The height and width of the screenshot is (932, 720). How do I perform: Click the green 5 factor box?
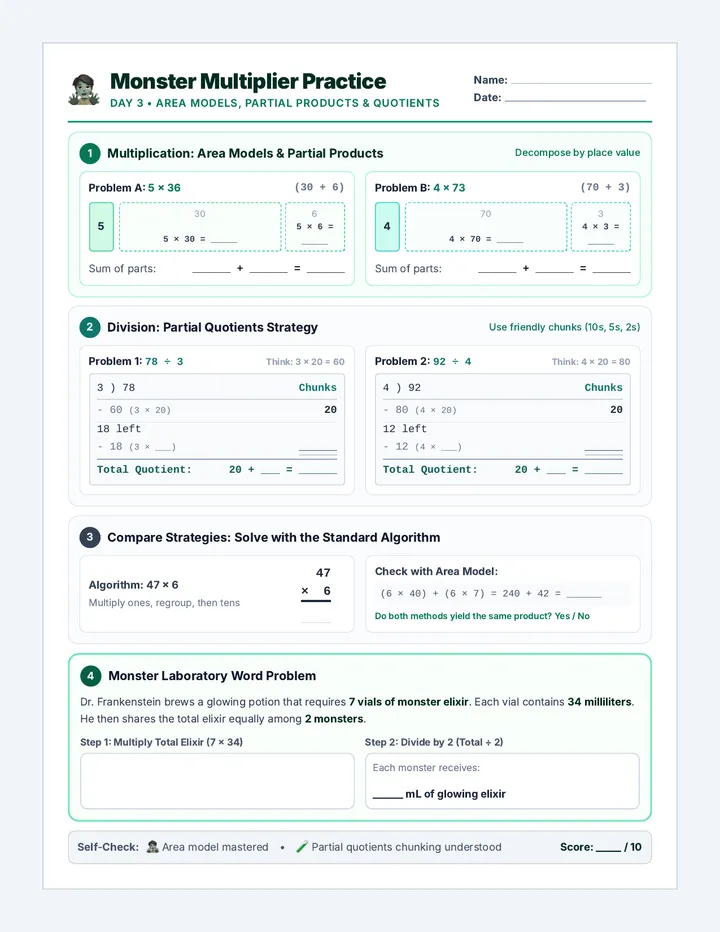pyautogui.click(x=101, y=226)
